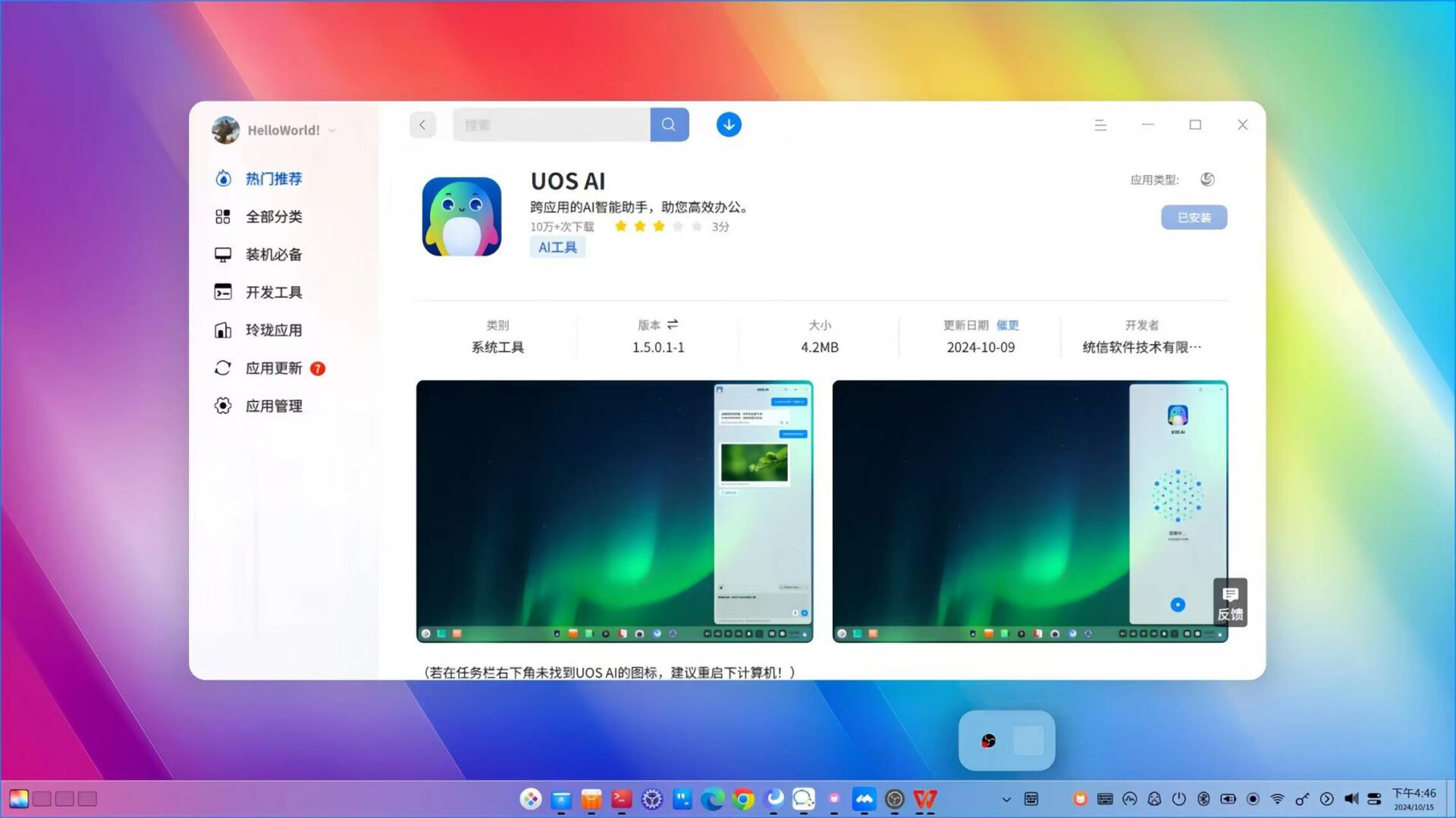Viewport: 1456px width, 818px height.
Task: Open WPS Office from the taskbar
Action: (x=924, y=799)
